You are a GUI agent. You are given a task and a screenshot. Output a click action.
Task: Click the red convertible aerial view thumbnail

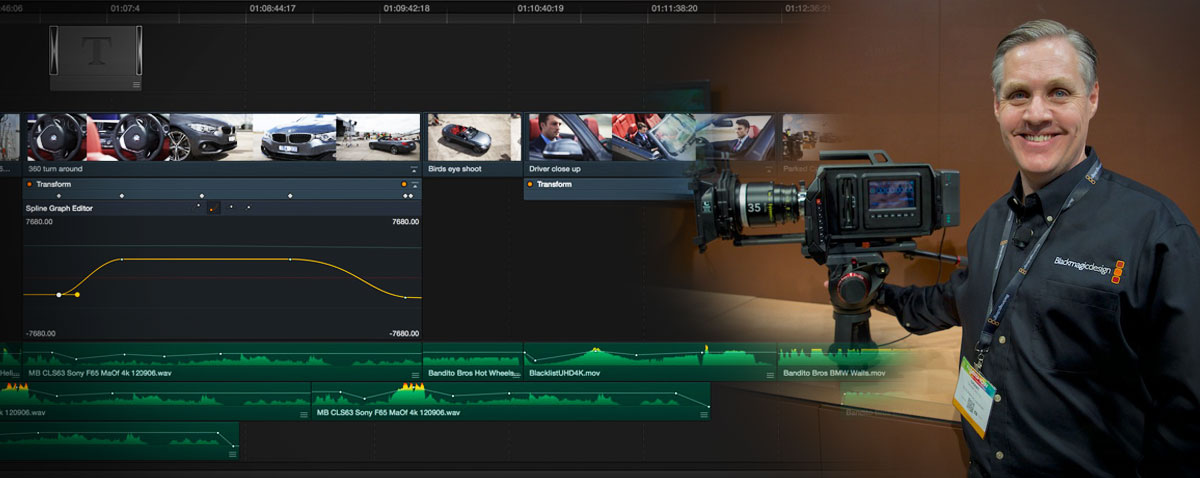(x=474, y=137)
